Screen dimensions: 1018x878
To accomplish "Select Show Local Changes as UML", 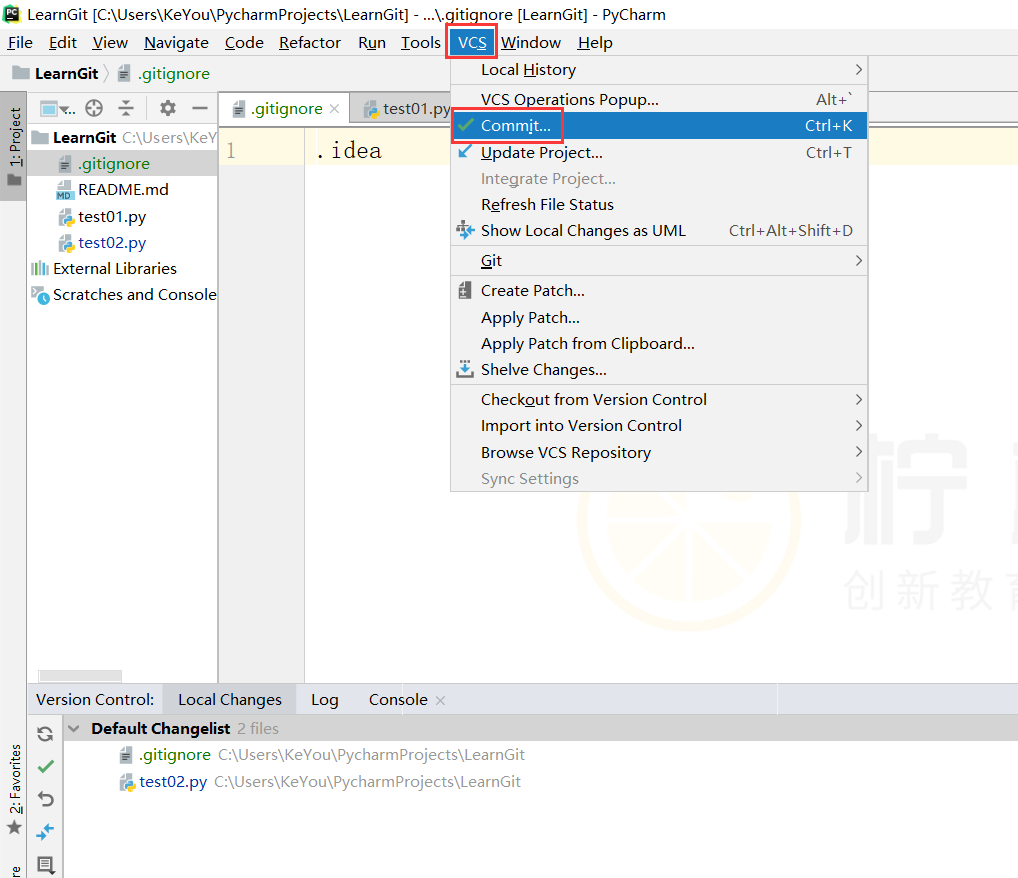I will coord(659,231).
